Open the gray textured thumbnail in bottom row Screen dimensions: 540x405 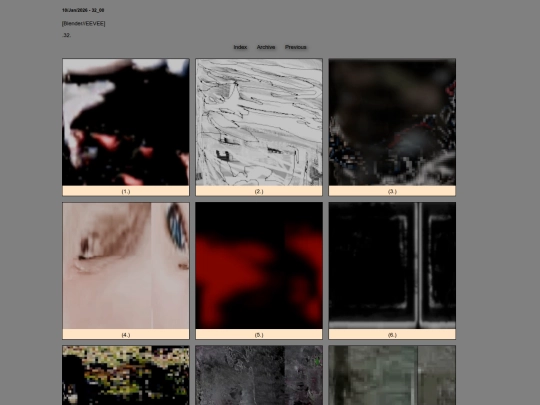259,375
